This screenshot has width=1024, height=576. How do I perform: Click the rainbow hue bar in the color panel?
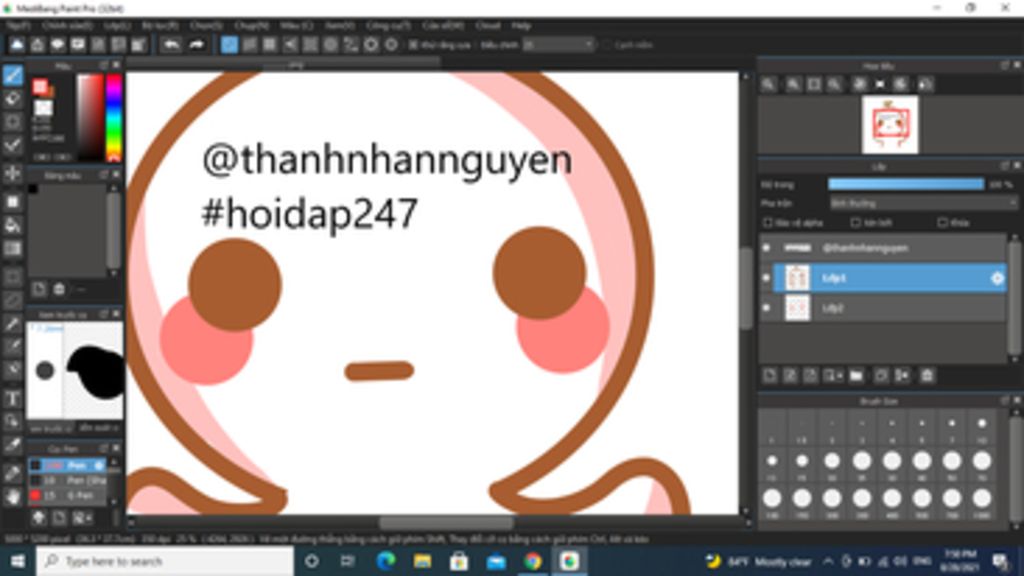click(x=114, y=117)
